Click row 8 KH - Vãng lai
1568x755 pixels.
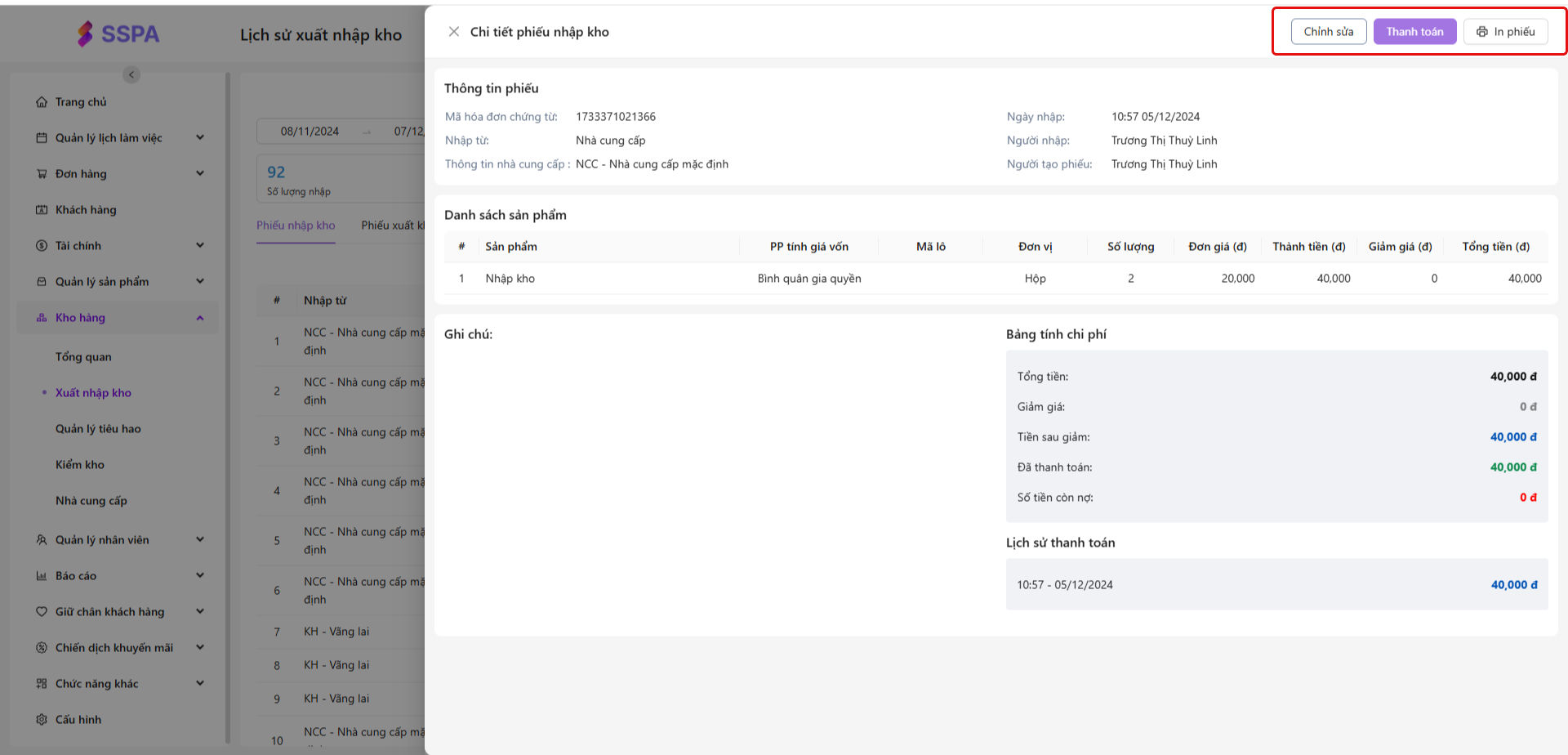point(341,665)
